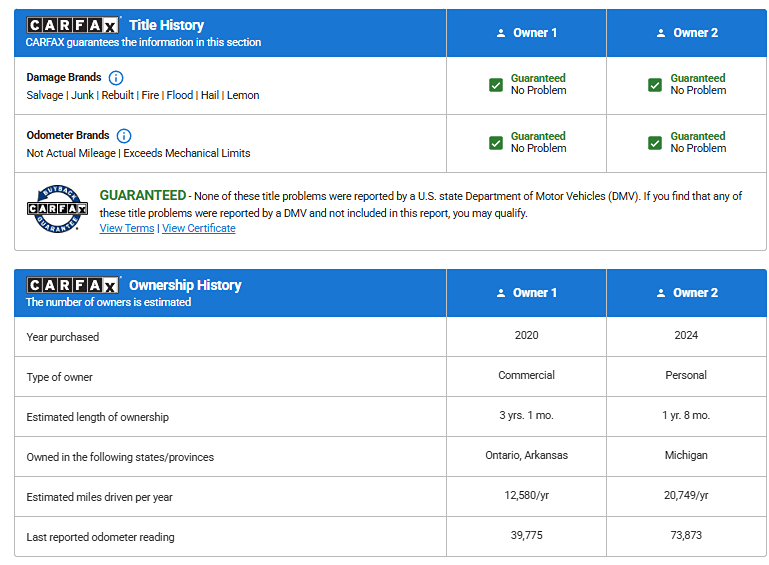The height and width of the screenshot is (565, 769).
Task: Click Owner 1 Damage Brands green checkmark
Action: click(496, 85)
